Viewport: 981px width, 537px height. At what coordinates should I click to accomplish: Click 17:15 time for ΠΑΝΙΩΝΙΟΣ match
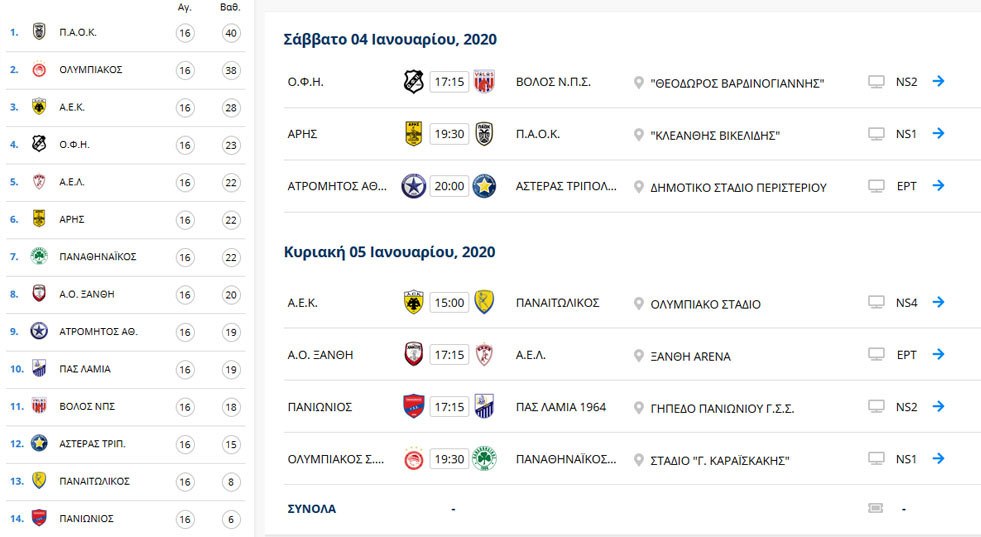pyautogui.click(x=449, y=407)
